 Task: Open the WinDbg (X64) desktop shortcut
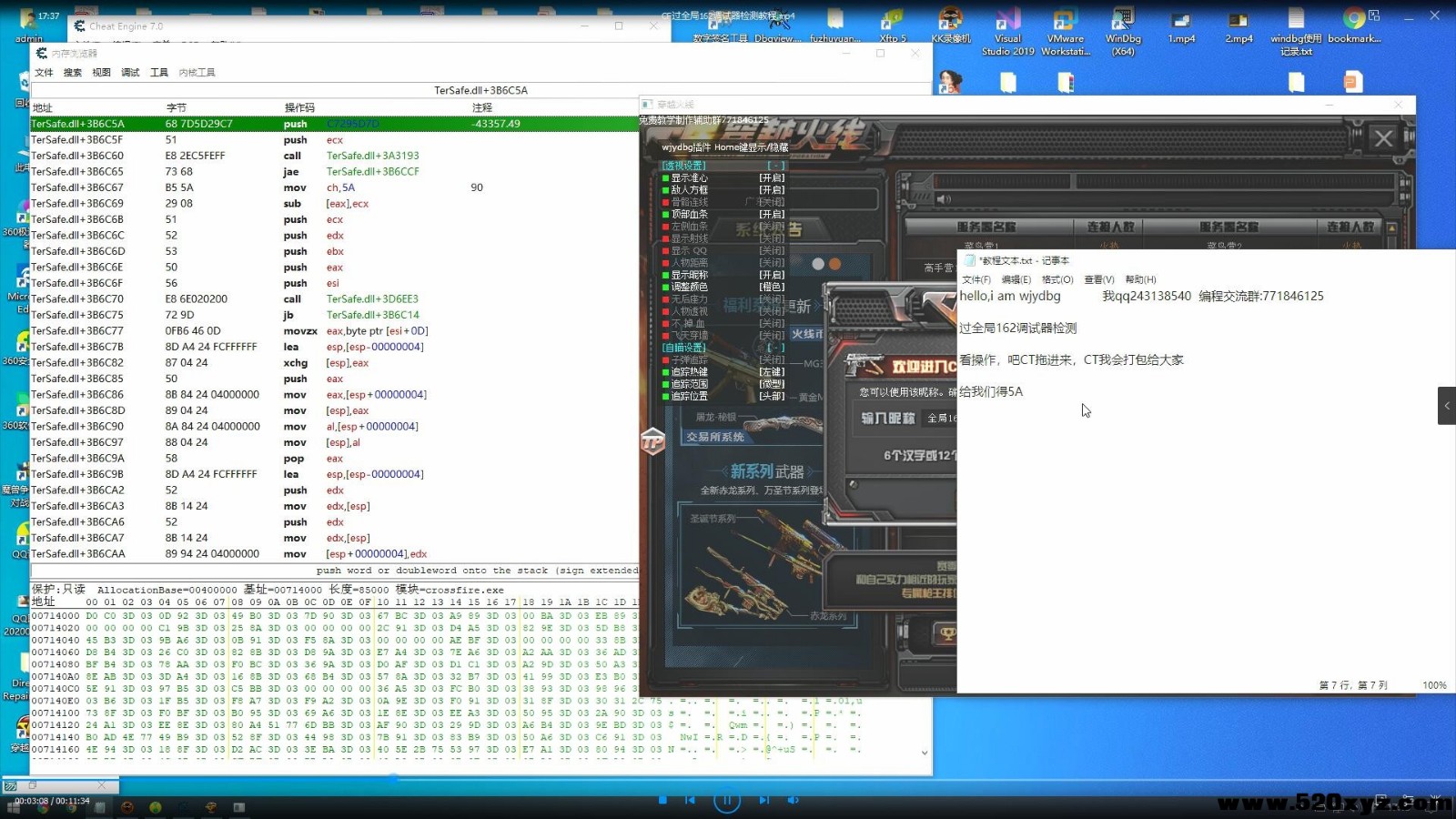pos(1123,31)
